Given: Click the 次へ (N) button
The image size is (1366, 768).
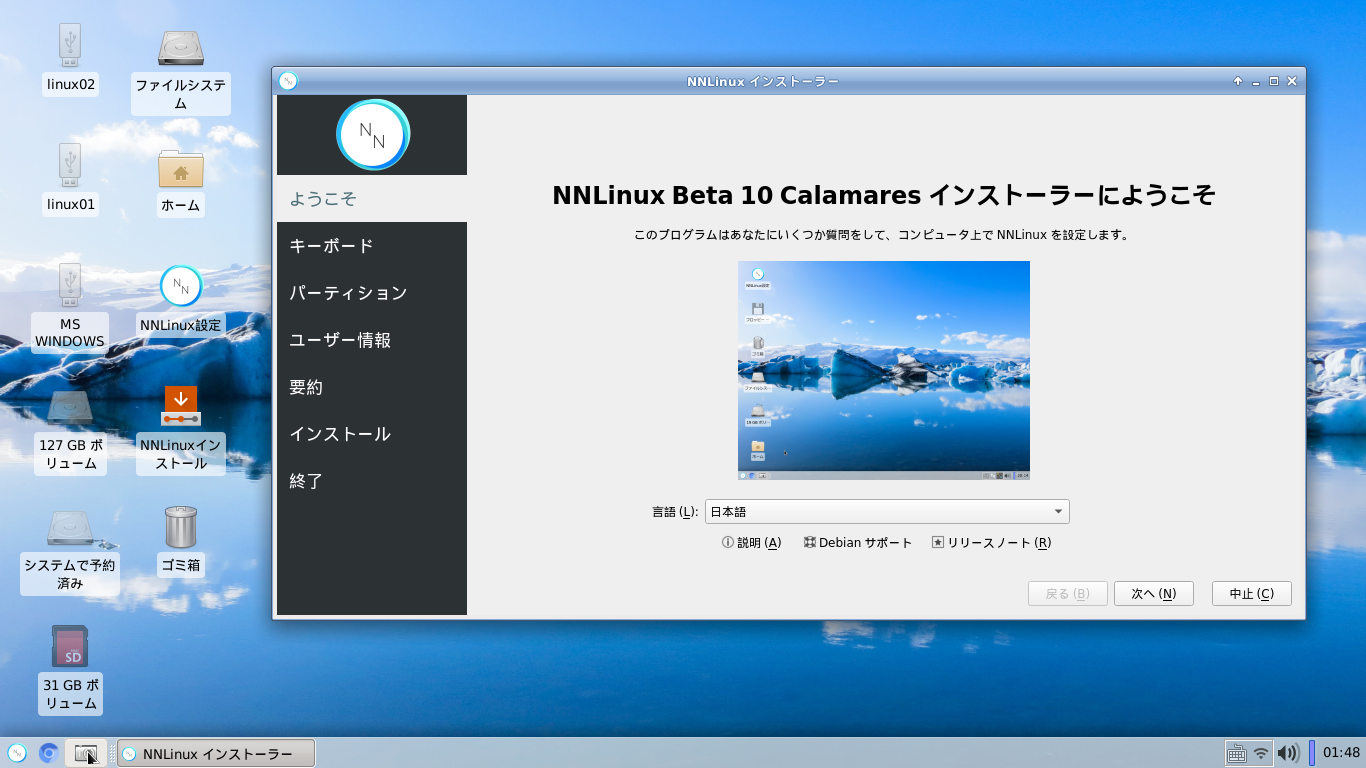Looking at the screenshot, I should 1153,594.
